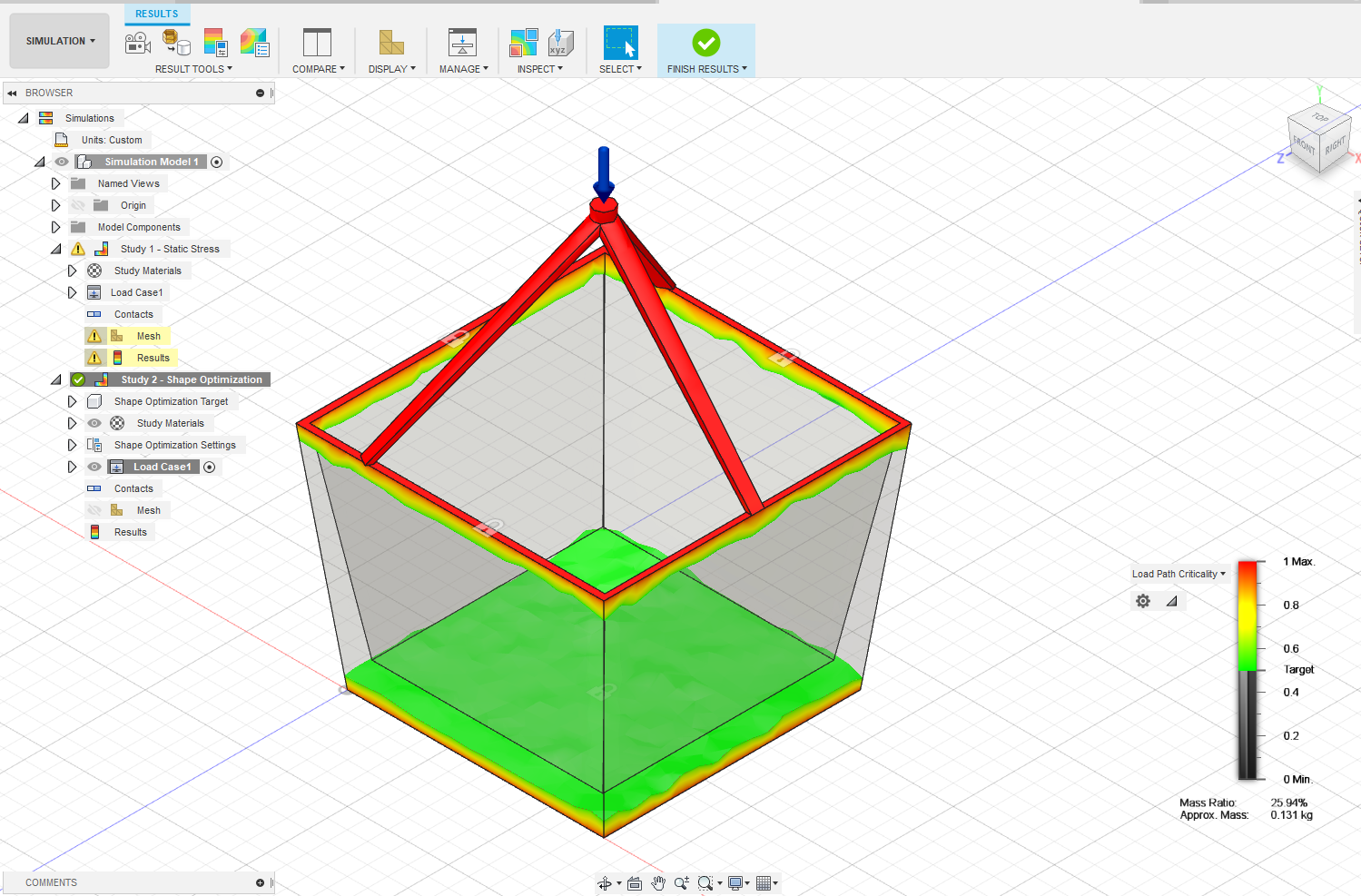Open the SIMULATION workspace menu
The image size is (1361, 896).
[60, 41]
